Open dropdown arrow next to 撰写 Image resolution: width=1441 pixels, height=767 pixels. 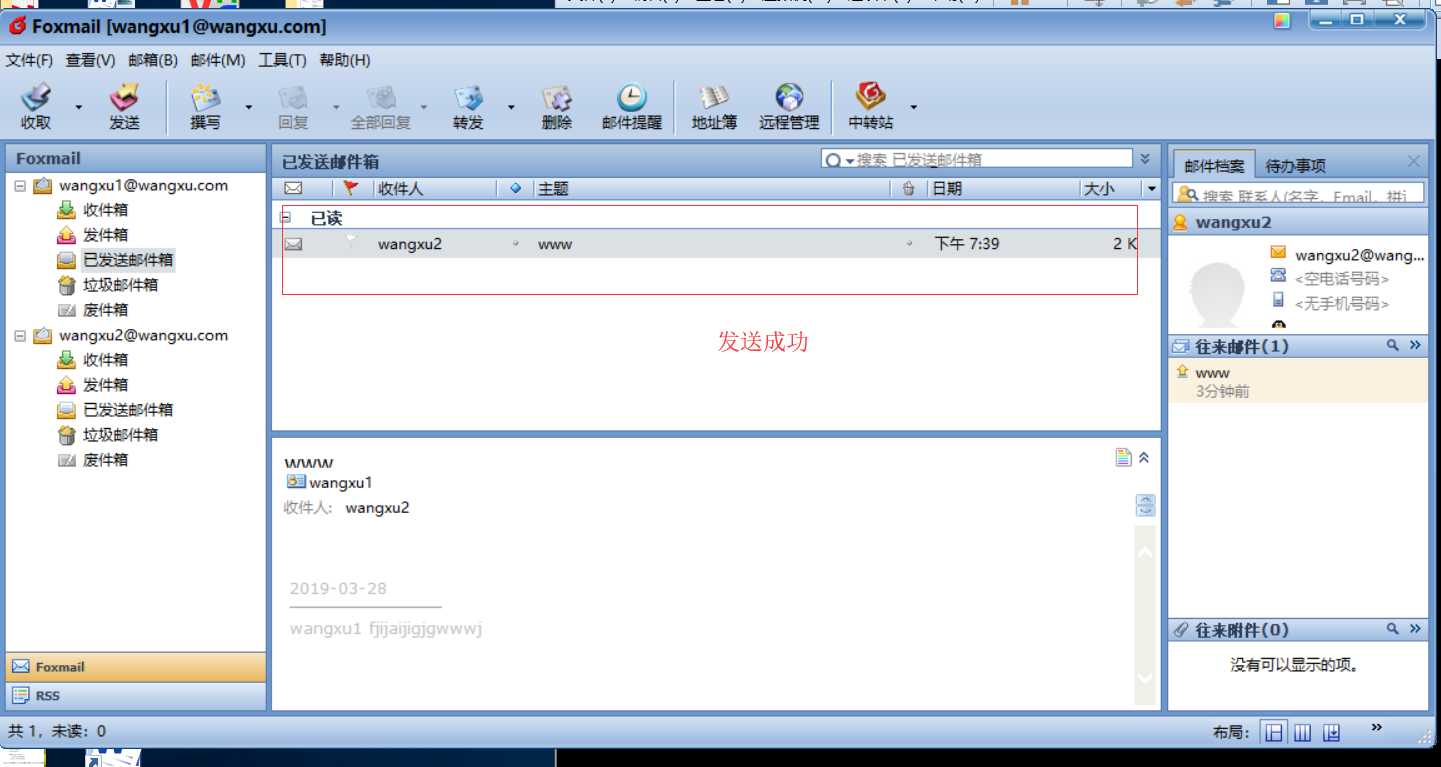click(x=248, y=107)
